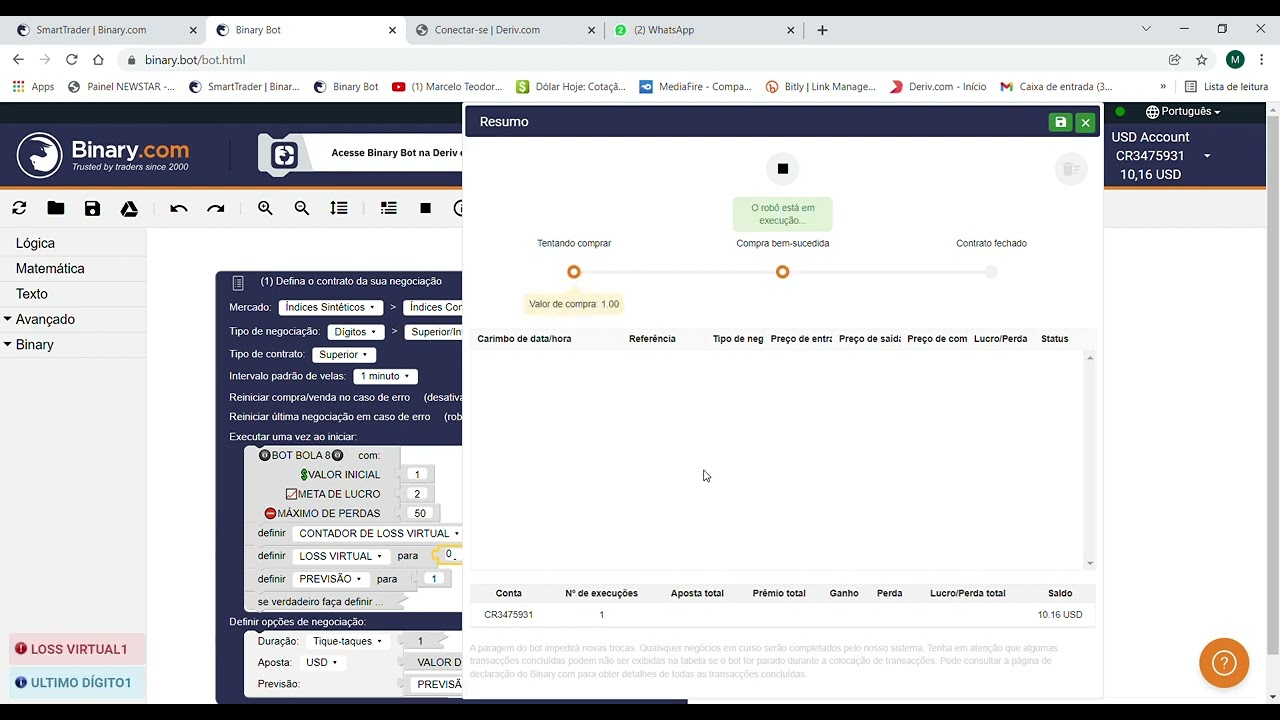Open the Mercado Índices Sintéticos dropdown
The image size is (1280, 720).
click(x=330, y=307)
